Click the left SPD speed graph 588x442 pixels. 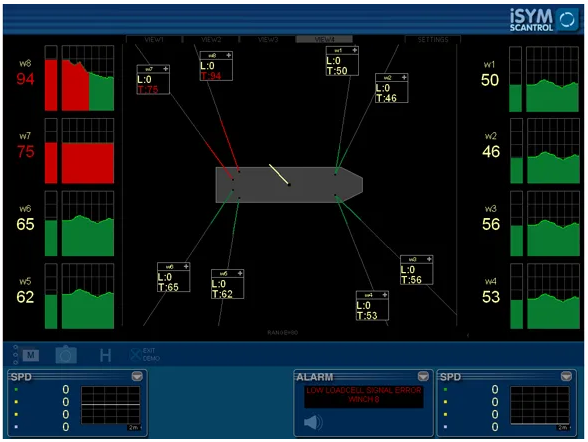[111, 405]
